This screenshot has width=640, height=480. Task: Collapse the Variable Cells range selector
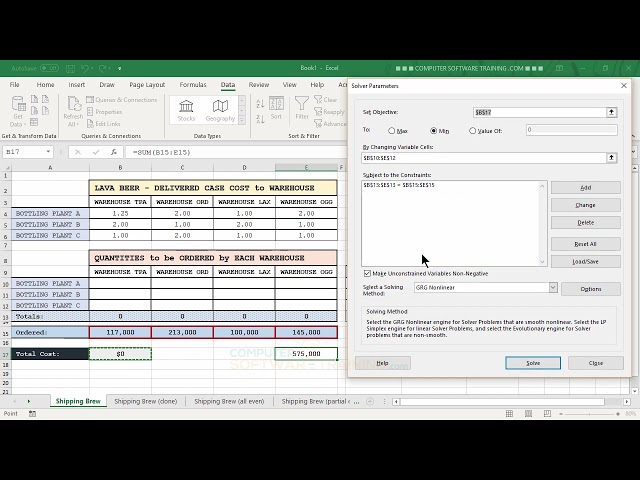611,158
